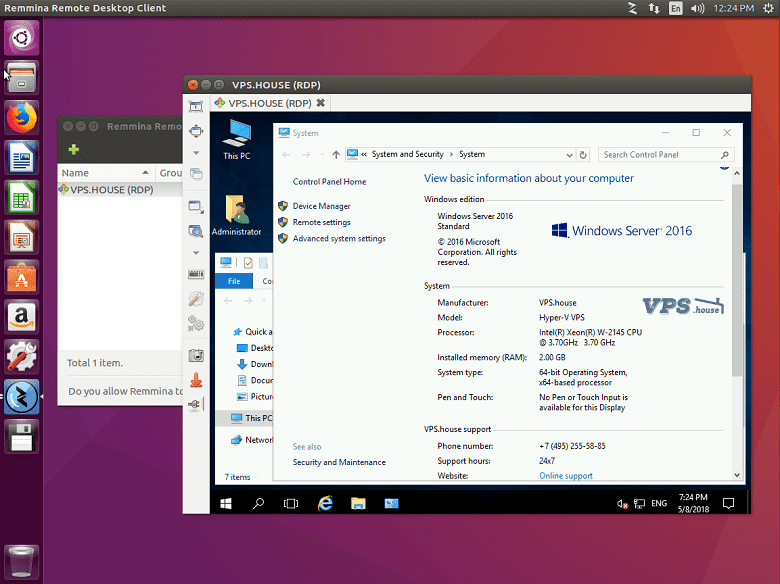
Task: Open the Online support link
Action: pos(566,476)
